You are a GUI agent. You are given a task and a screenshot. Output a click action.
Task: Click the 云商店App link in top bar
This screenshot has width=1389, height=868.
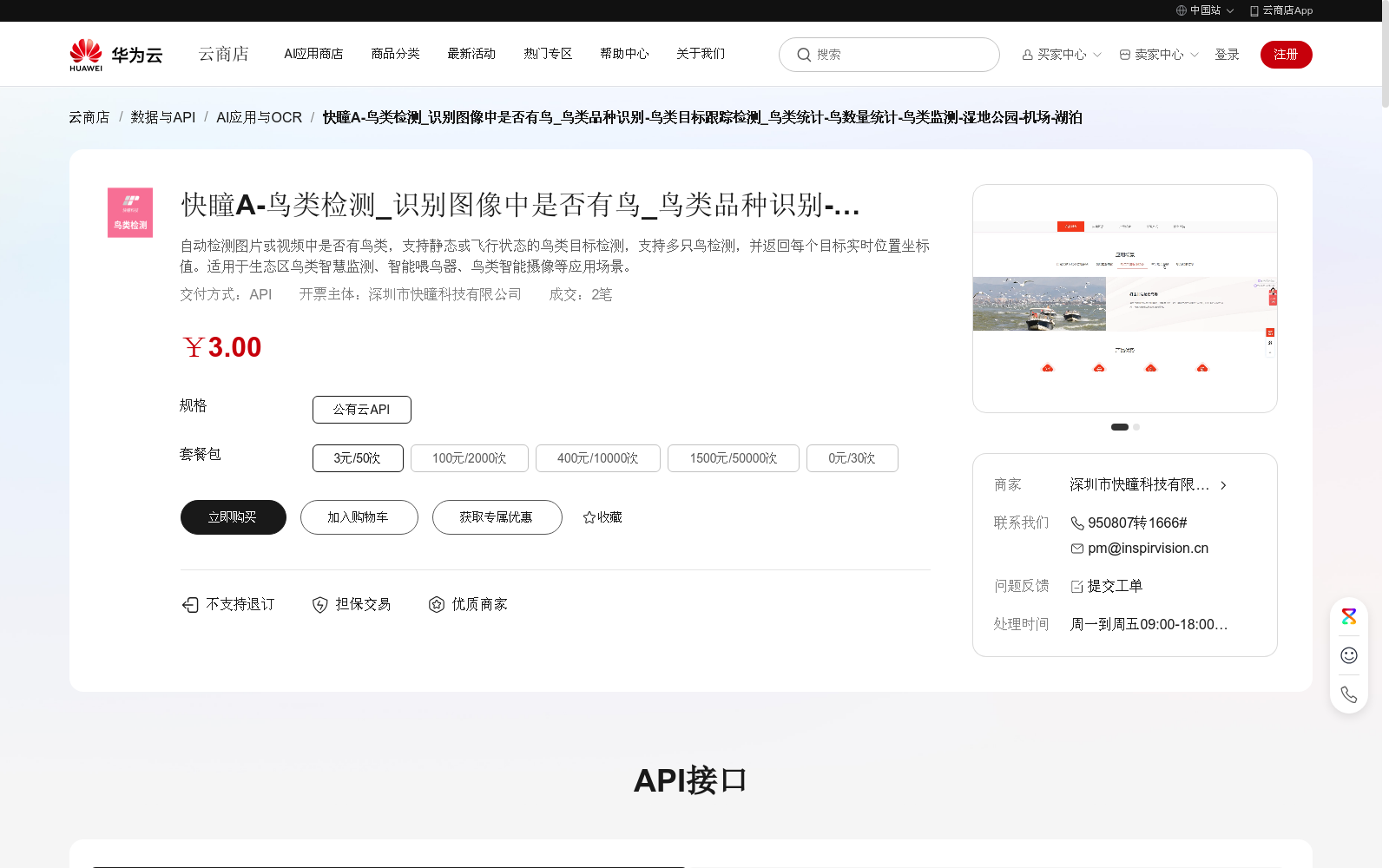click(x=1287, y=10)
